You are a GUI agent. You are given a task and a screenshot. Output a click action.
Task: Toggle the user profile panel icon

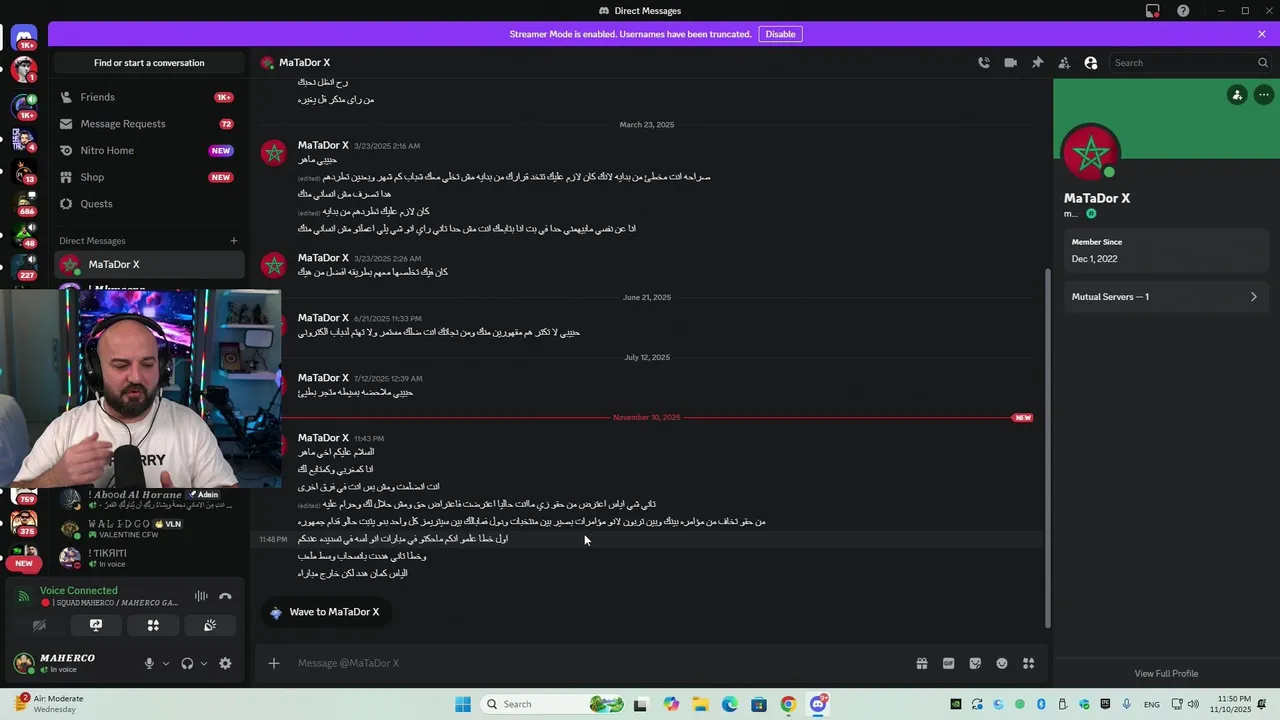coord(1091,63)
